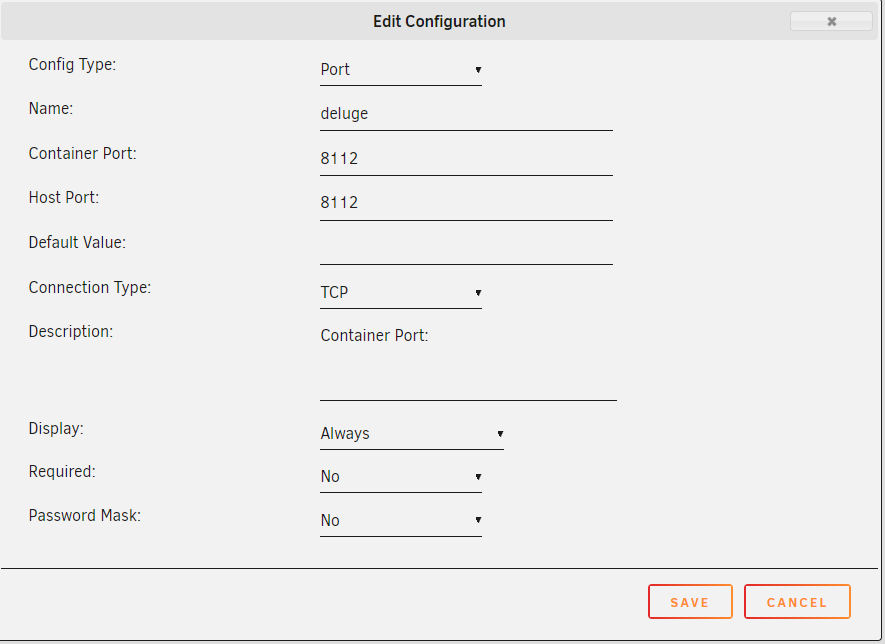Click the Display label
The height and width of the screenshot is (644, 885).
click(x=56, y=429)
